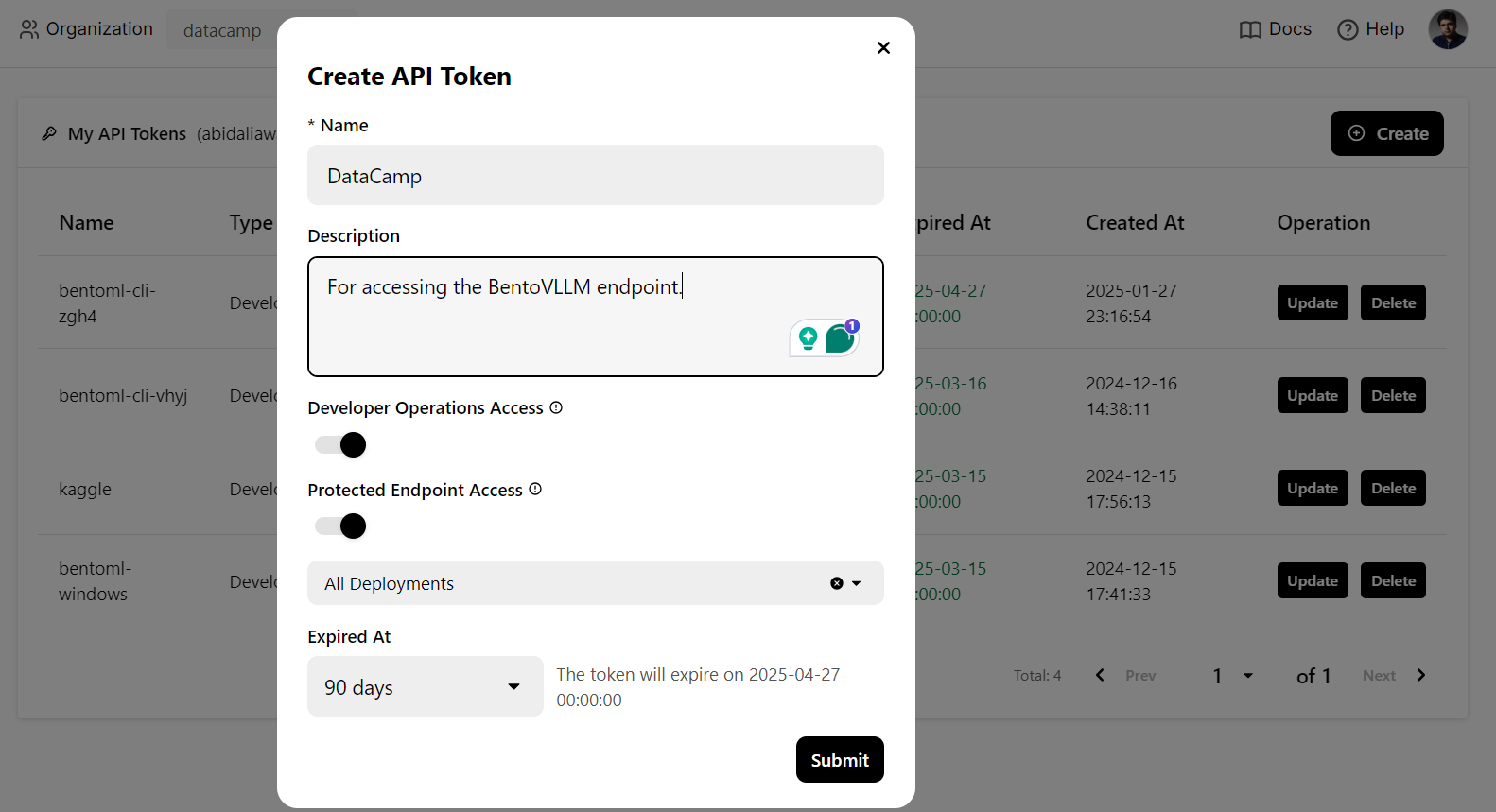Click the Description text area
1496x812 pixels.
tap(596, 317)
